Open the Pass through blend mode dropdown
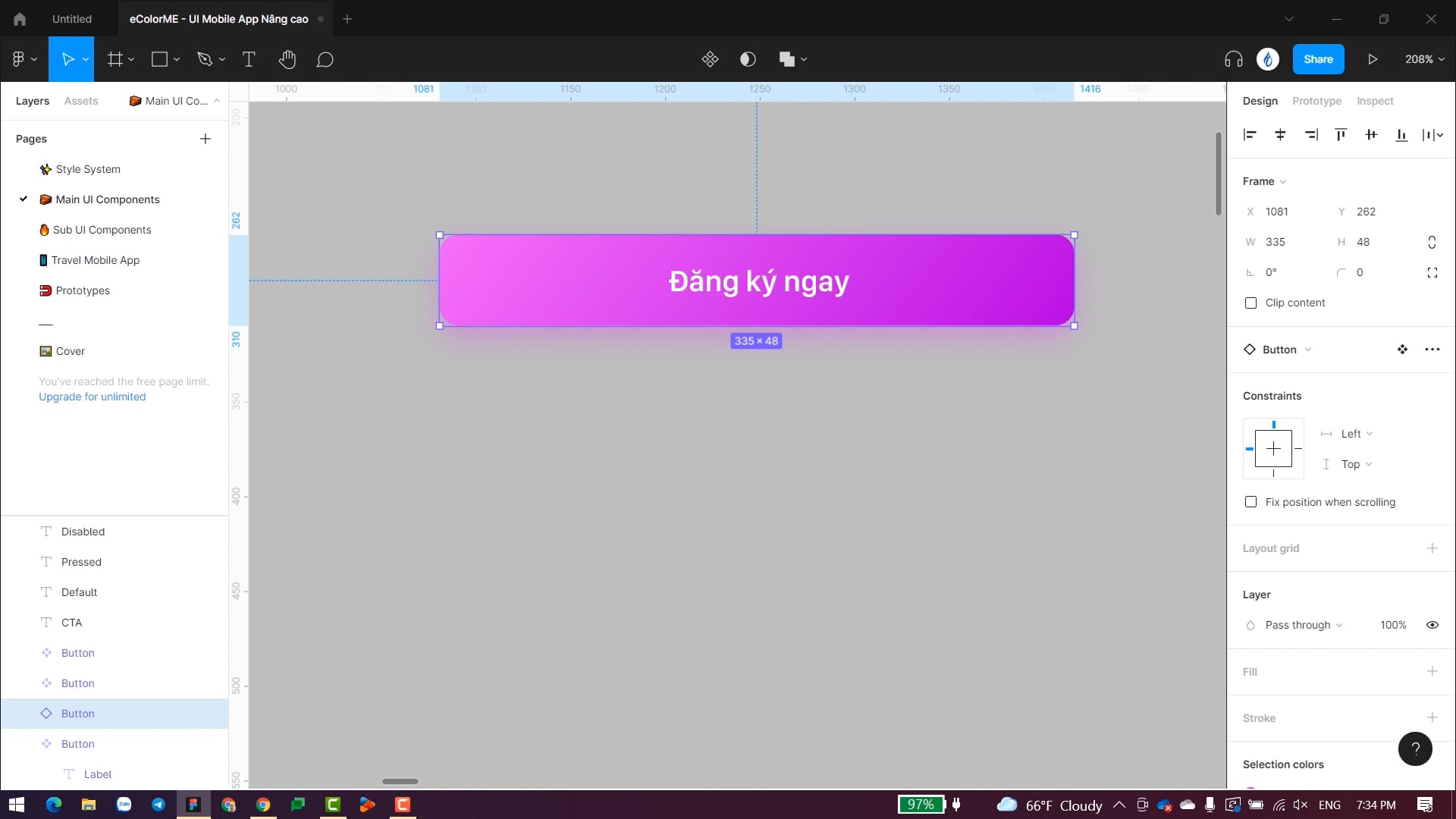The height and width of the screenshot is (819, 1456). click(x=1304, y=625)
